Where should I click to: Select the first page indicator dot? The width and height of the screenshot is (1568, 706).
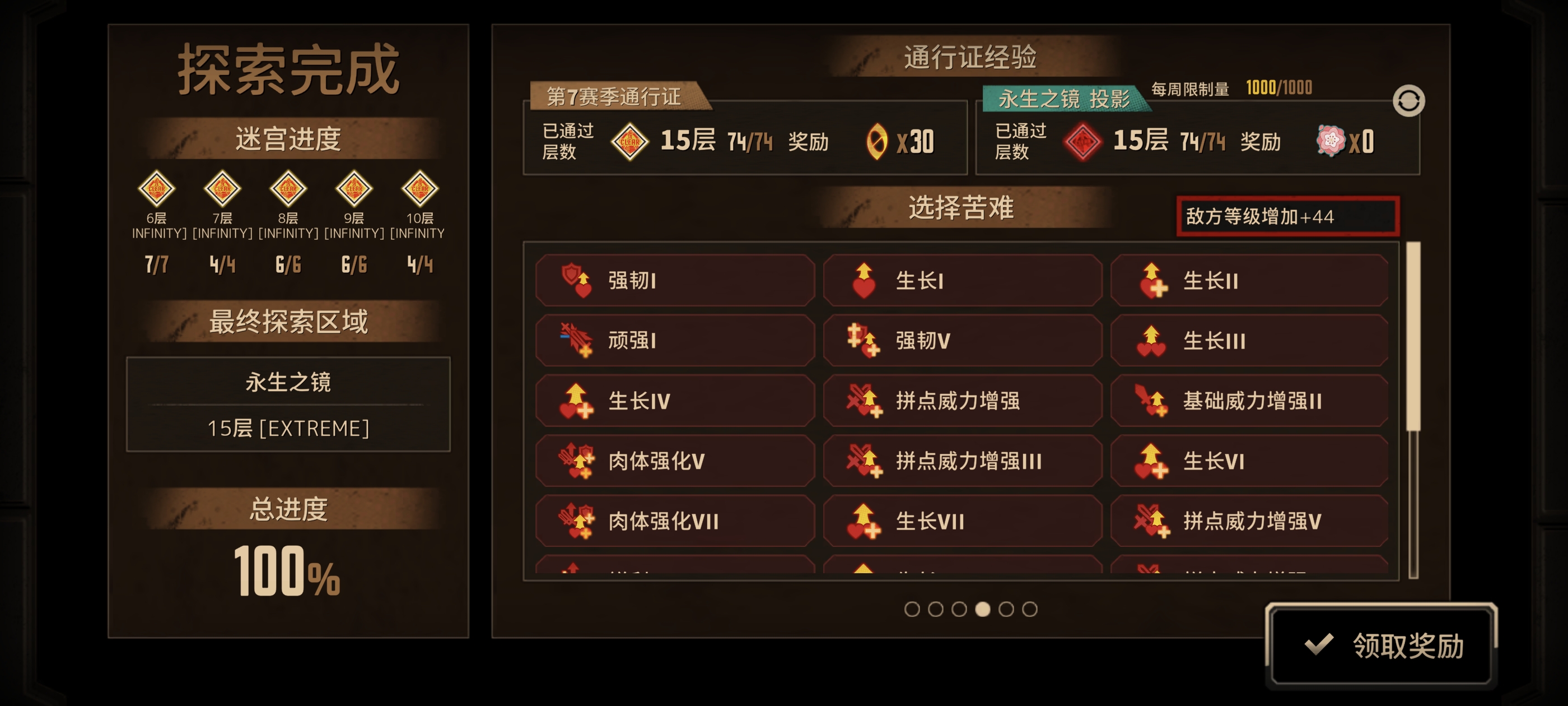click(x=912, y=609)
